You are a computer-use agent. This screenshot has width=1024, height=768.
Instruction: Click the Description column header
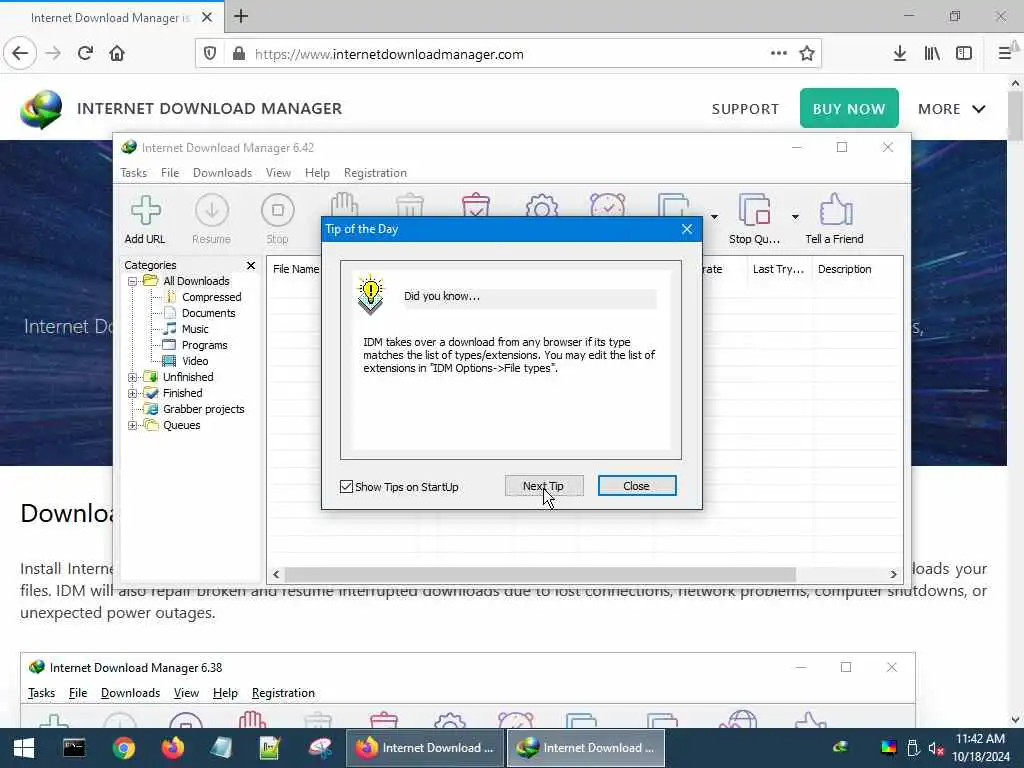pyautogui.click(x=844, y=269)
